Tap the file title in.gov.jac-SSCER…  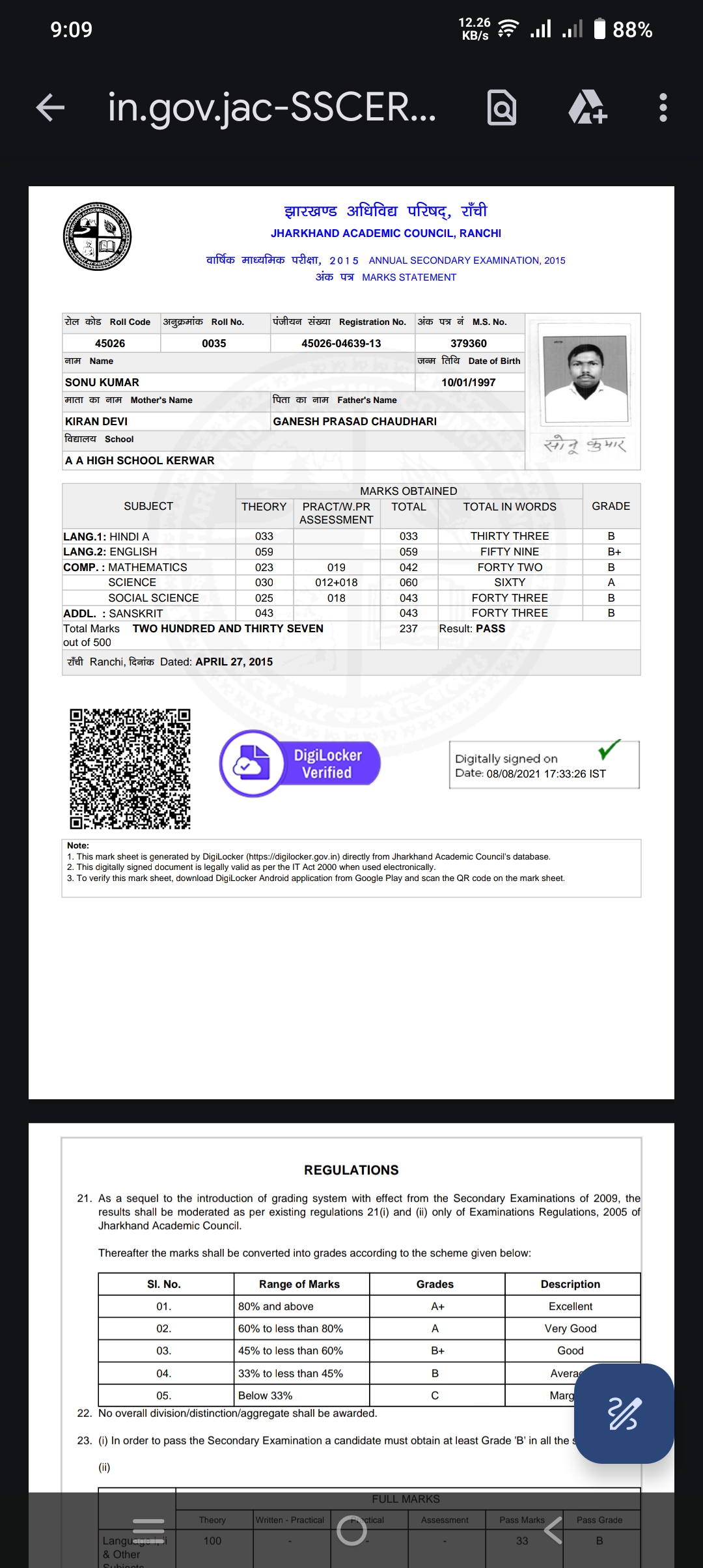[x=272, y=107]
